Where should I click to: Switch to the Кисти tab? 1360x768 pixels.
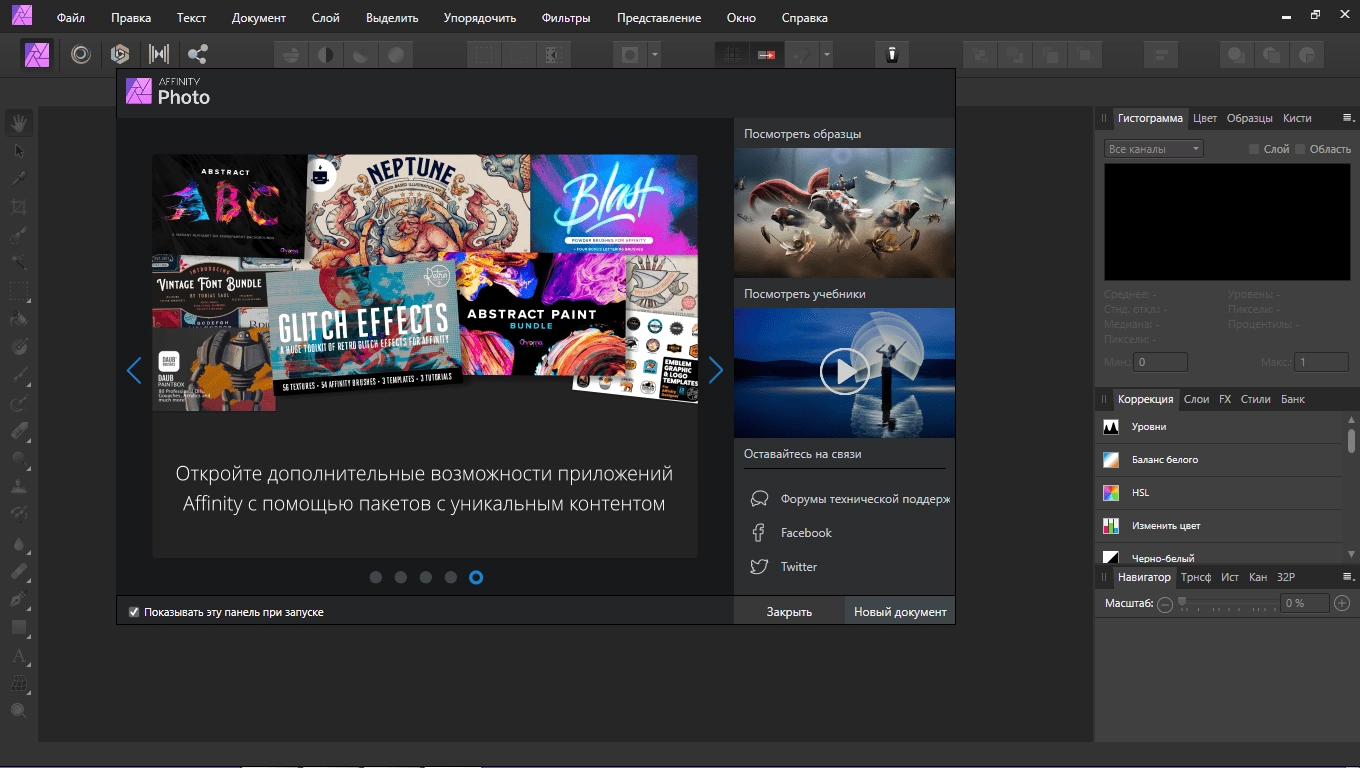point(1297,118)
